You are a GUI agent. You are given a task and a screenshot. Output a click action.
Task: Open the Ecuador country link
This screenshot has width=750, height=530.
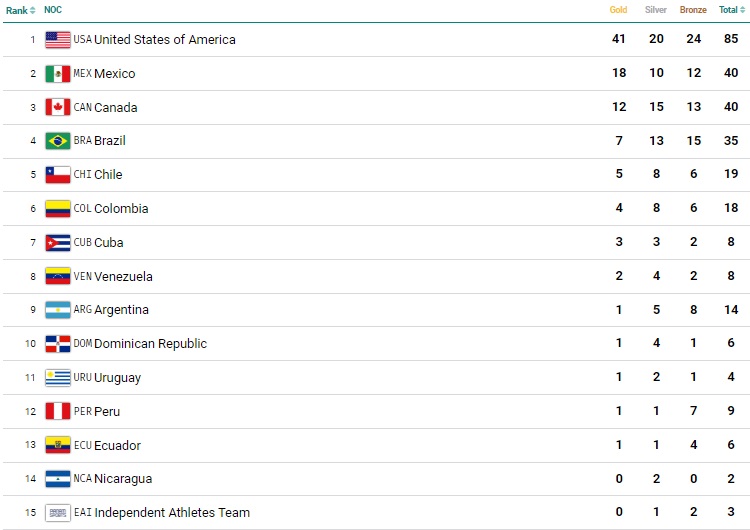pos(117,446)
